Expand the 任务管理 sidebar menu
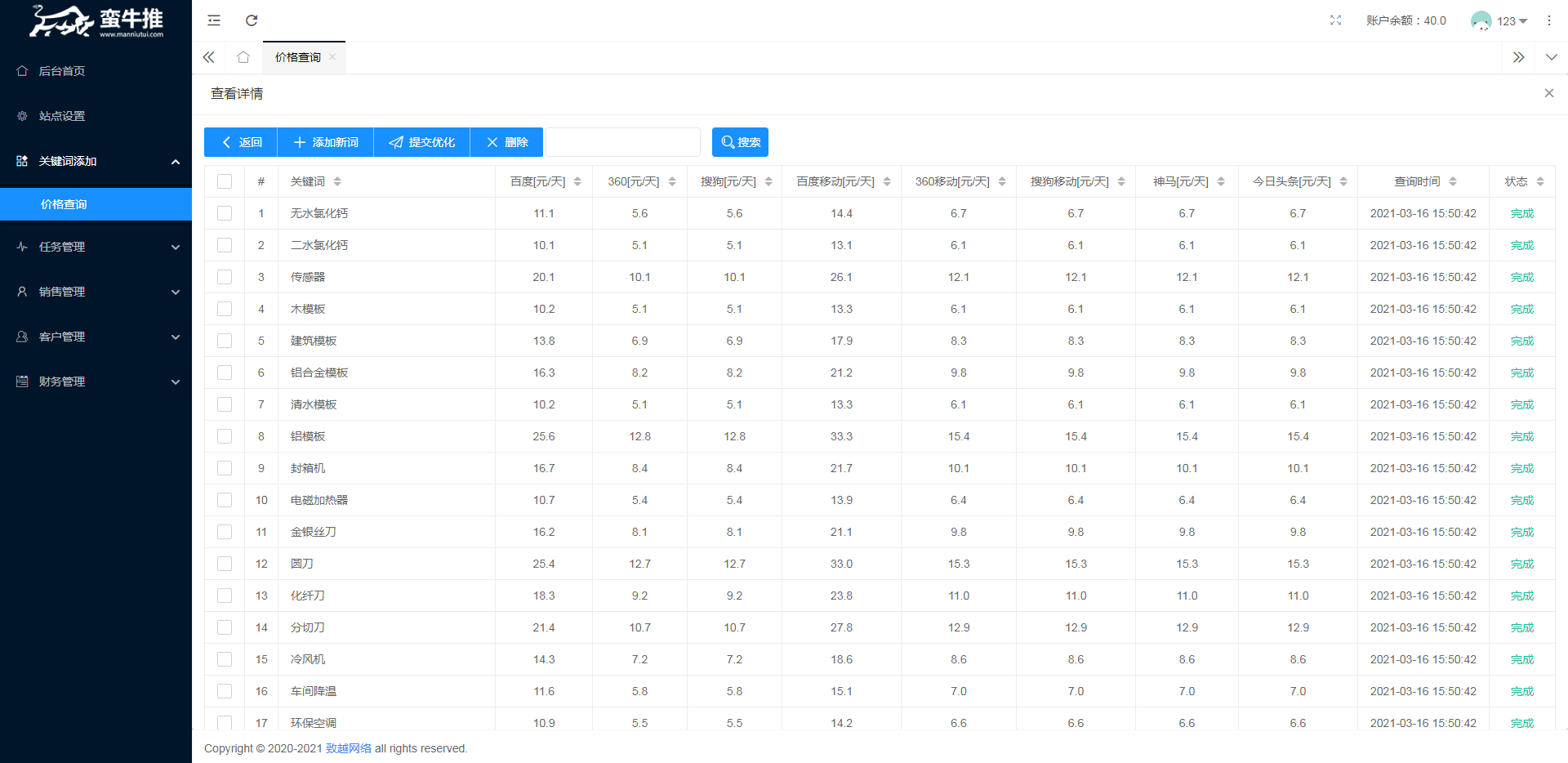 click(x=96, y=247)
